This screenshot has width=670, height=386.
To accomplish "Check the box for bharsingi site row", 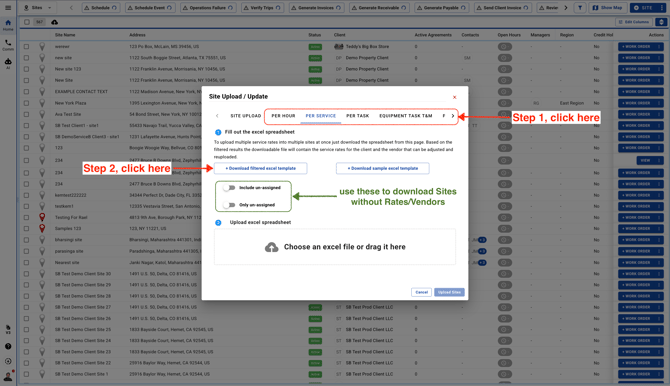I will click(x=26, y=240).
